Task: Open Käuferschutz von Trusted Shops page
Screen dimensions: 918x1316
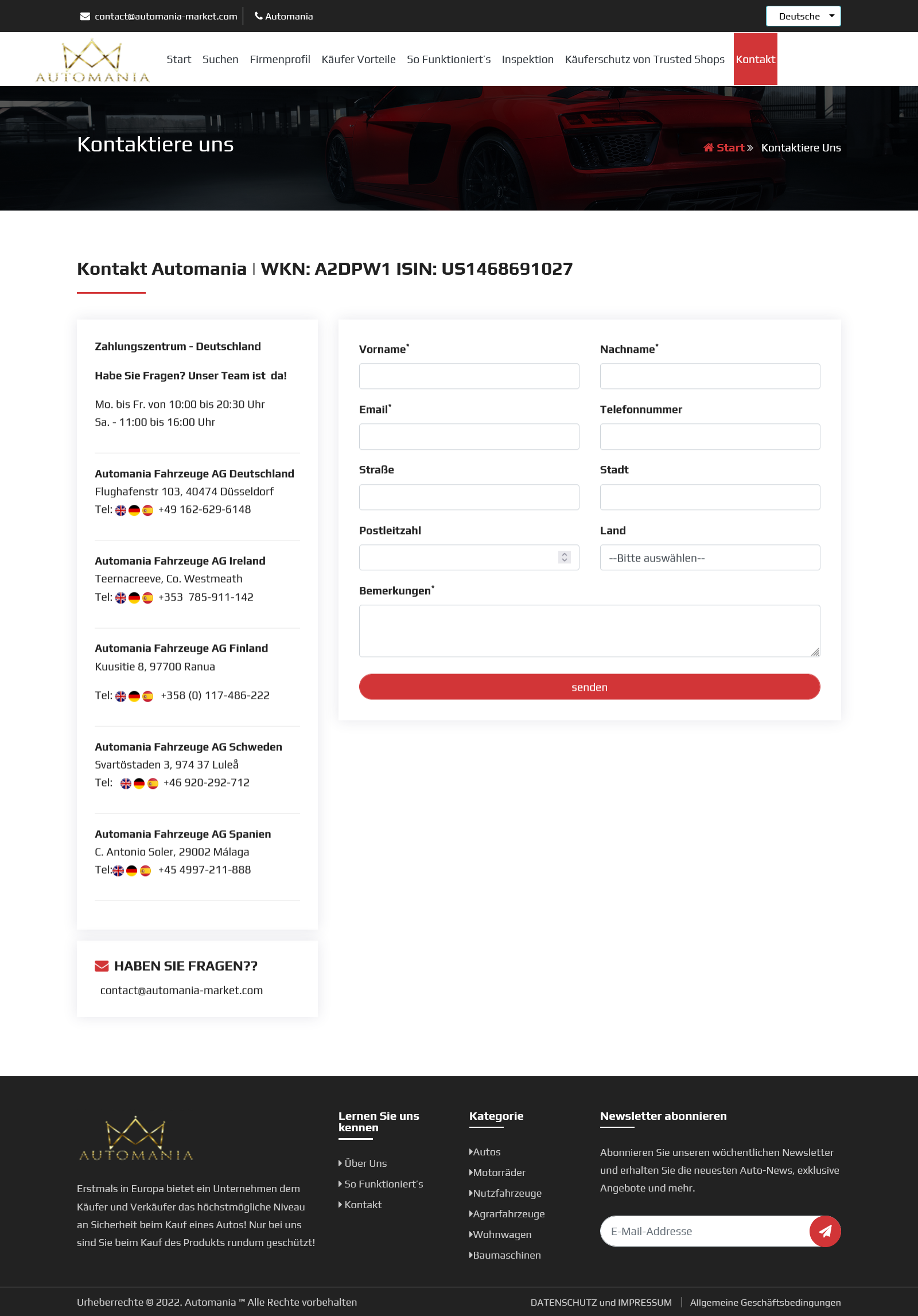Action: [645, 59]
